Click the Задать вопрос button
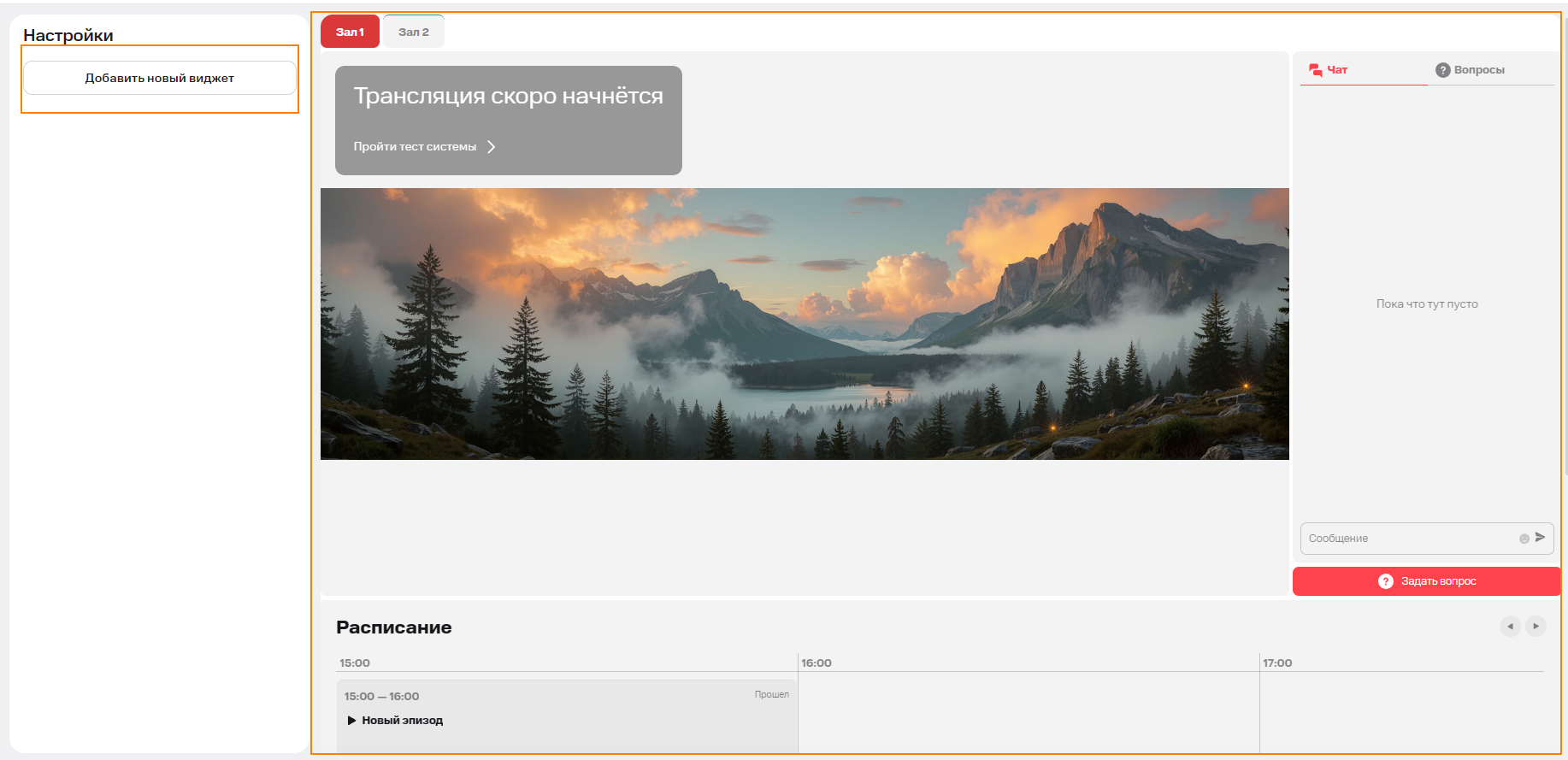Viewport: 1568px width, 760px height. click(x=1427, y=581)
